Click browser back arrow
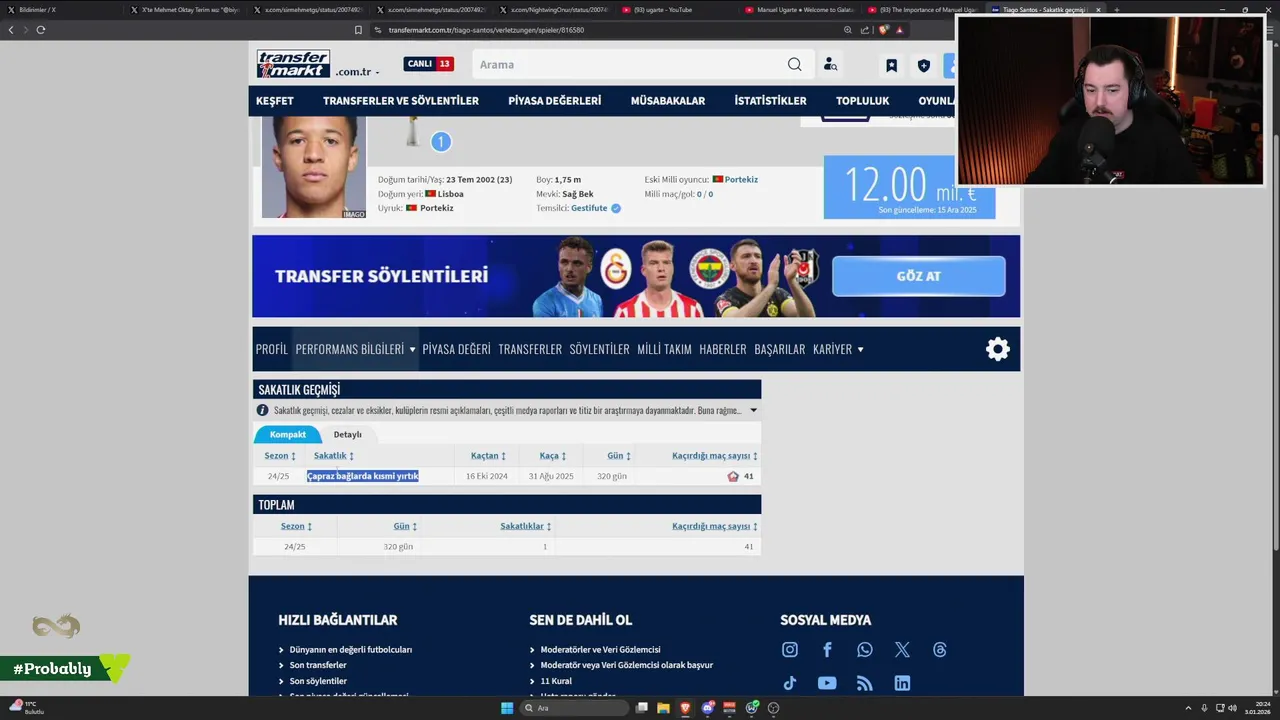Viewport: 1280px width, 720px height. point(11,30)
